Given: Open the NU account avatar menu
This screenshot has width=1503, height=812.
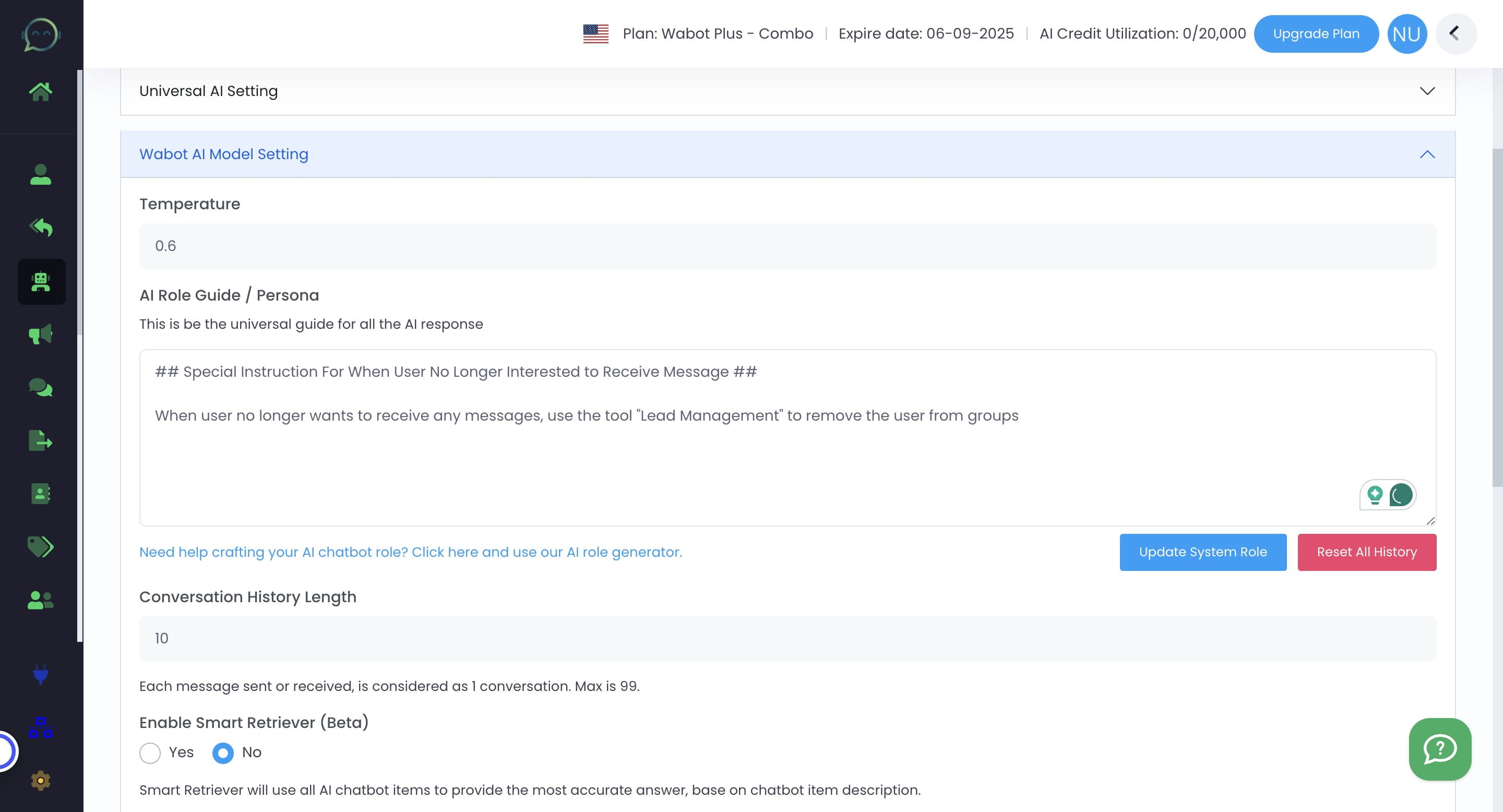Looking at the screenshot, I should 1407,33.
